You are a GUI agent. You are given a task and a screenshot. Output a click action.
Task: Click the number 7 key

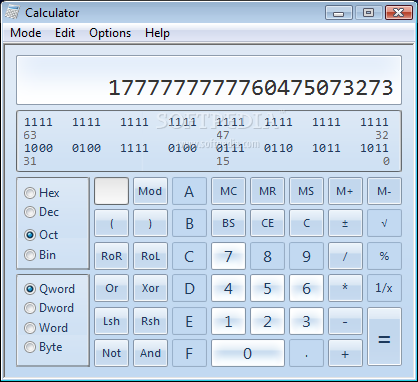pos(228,256)
